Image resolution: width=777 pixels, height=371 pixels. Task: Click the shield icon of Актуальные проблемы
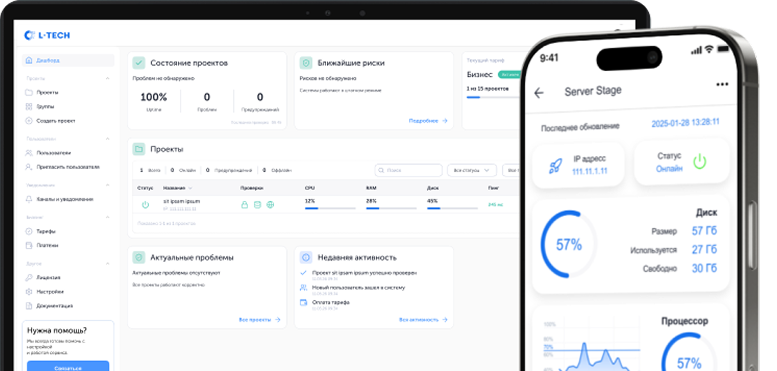(139, 258)
